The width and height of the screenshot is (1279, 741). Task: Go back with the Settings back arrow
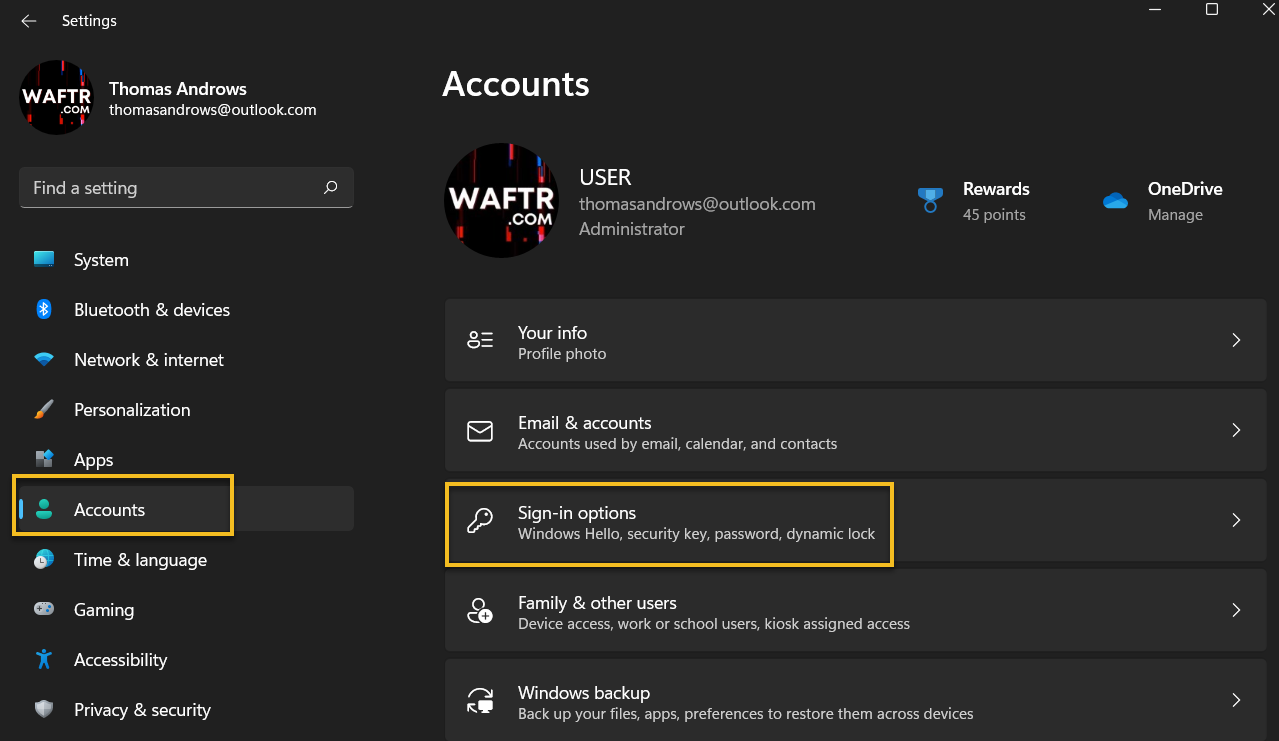(x=28, y=21)
